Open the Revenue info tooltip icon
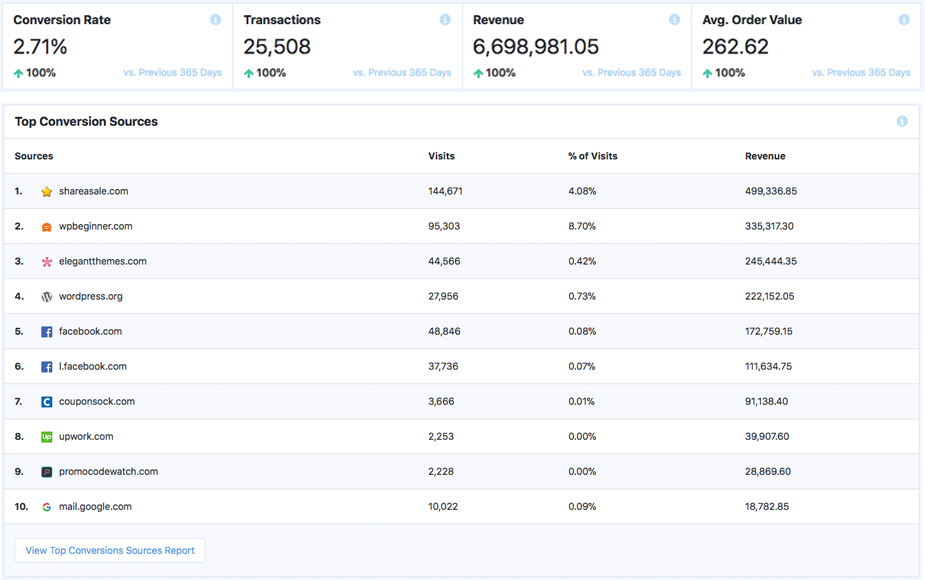The width and height of the screenshot is (925, 580). click(675, 18)
